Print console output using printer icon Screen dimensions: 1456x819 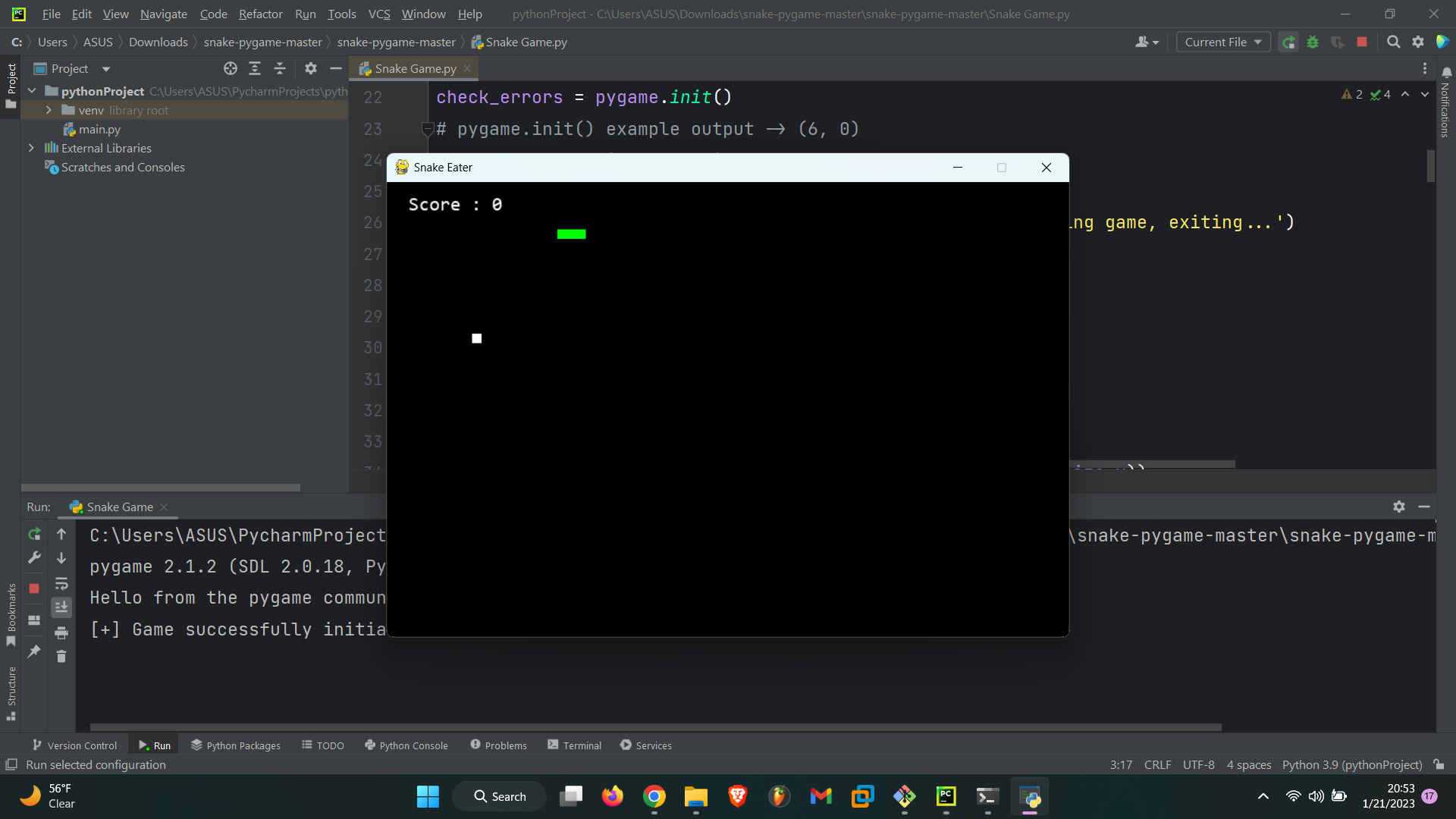pyautogui.click(x=61, y=632)
